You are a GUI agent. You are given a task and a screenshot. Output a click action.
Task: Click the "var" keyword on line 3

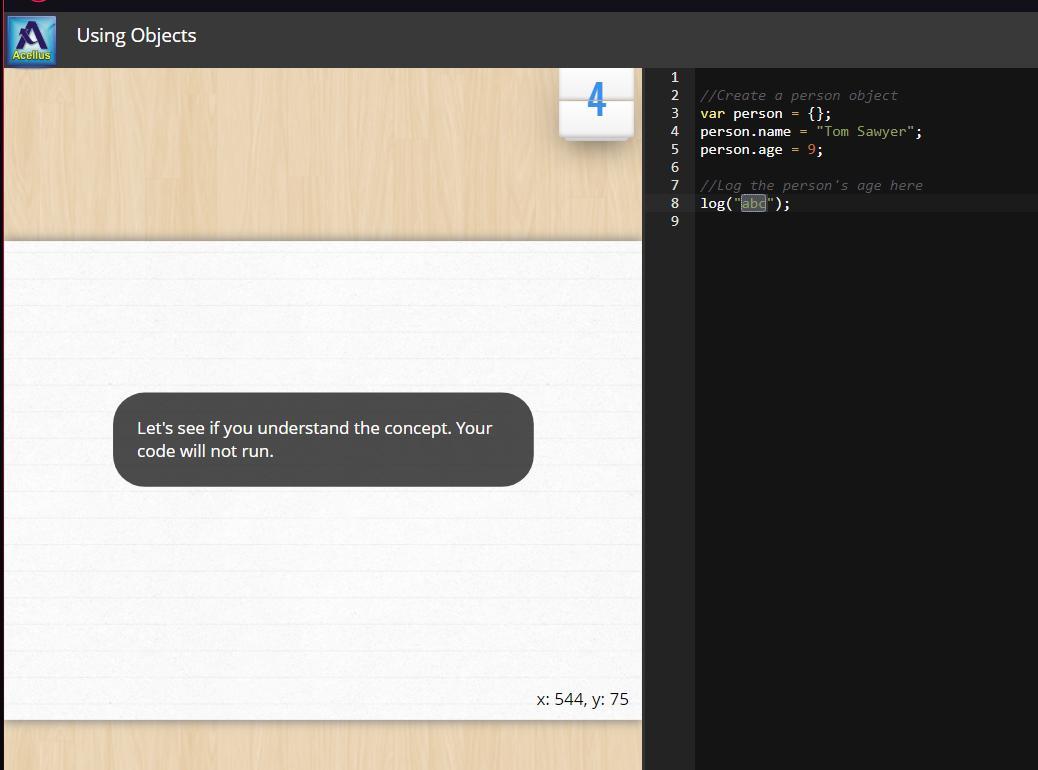tap(712, 114)
